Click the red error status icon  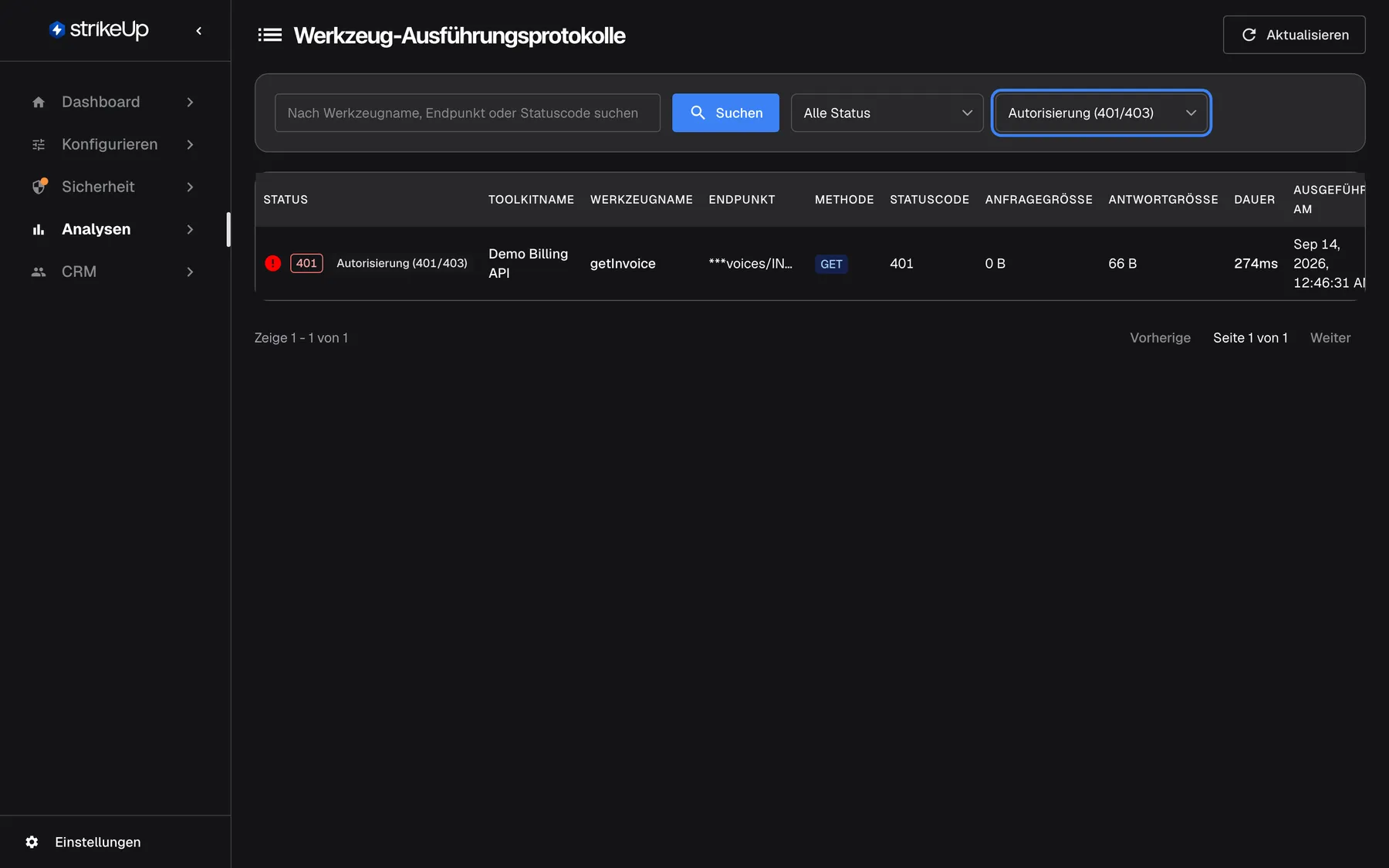[x=272, y=263]
